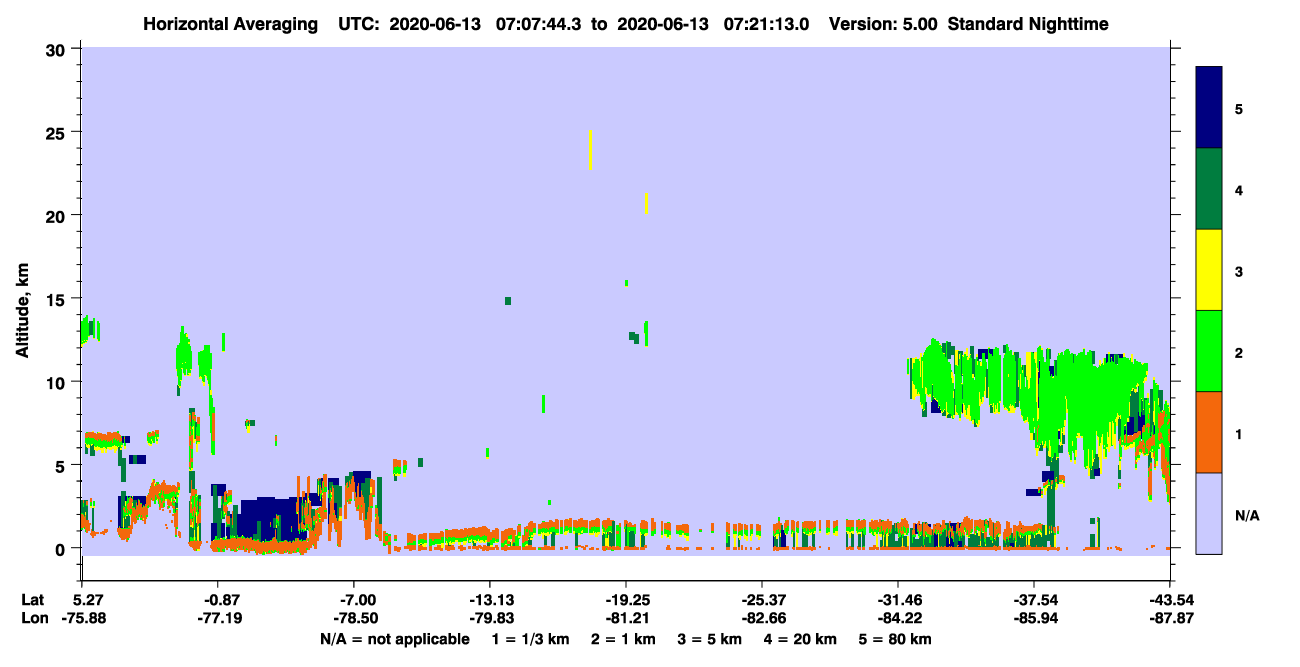
Task: Click the colorbar label '4'
Action: (1238, 190)
